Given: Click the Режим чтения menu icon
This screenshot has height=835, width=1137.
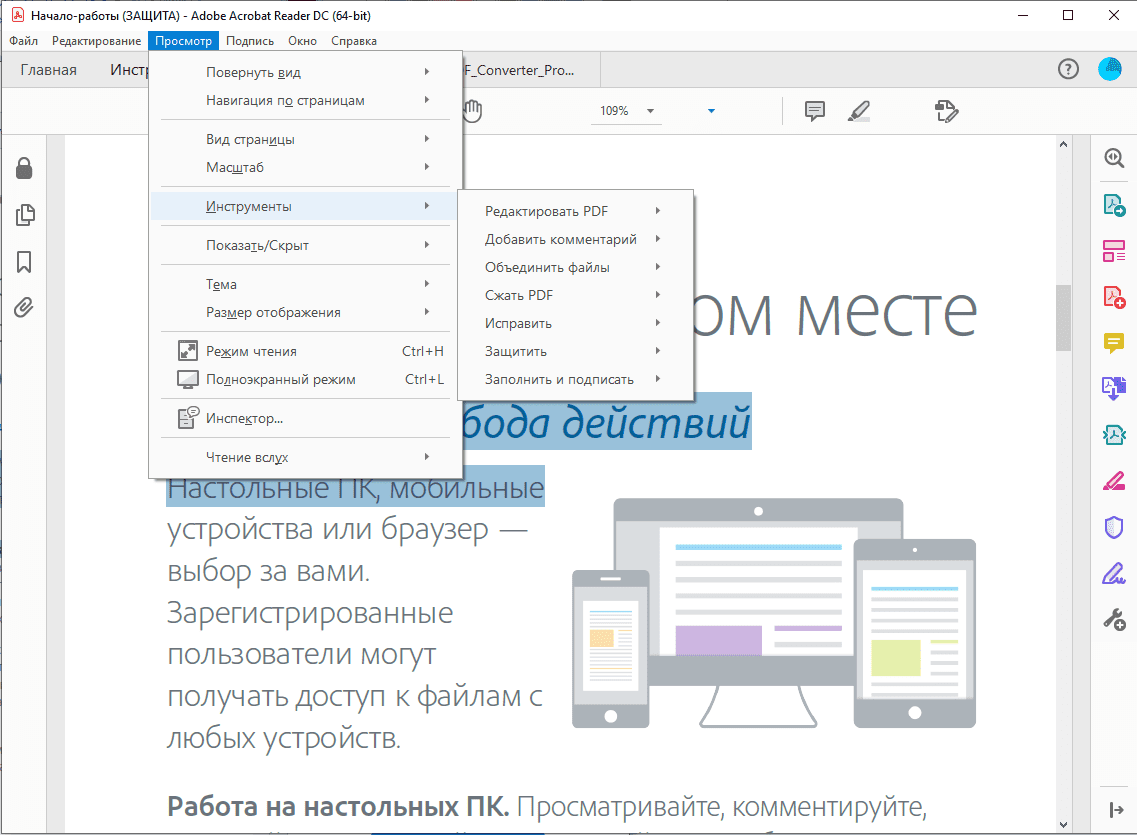Looking at the screenshot, I should click(x=188, y=351).
